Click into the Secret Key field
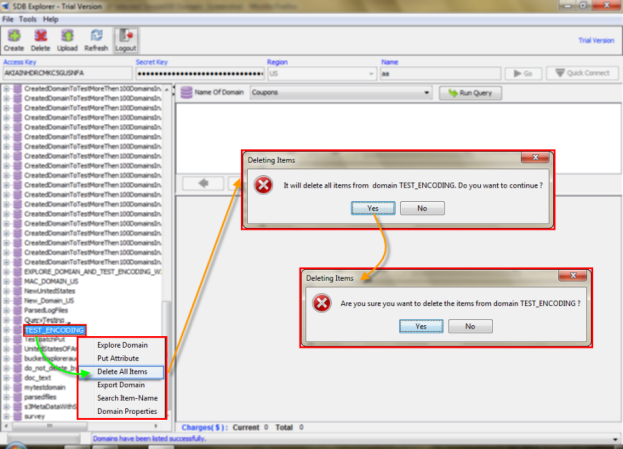Viewport: 623px width, 449px height. (x=200, y=74)
